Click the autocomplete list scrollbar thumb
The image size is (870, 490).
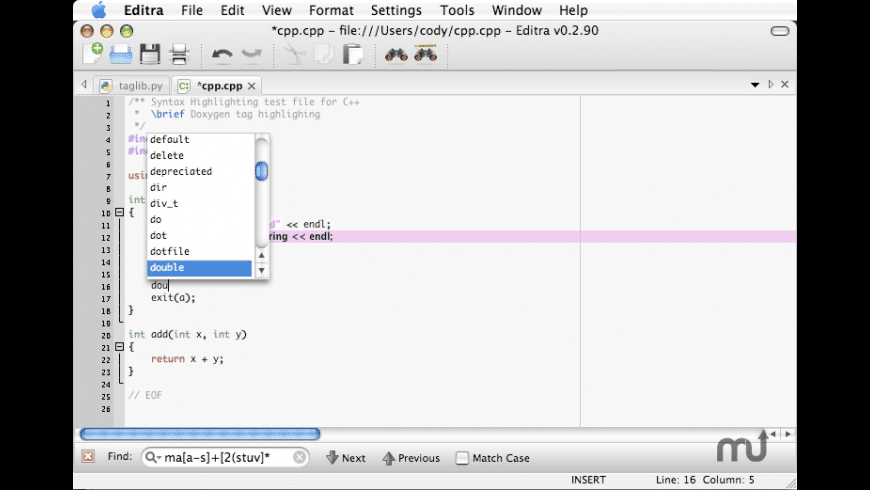(261, 171)
